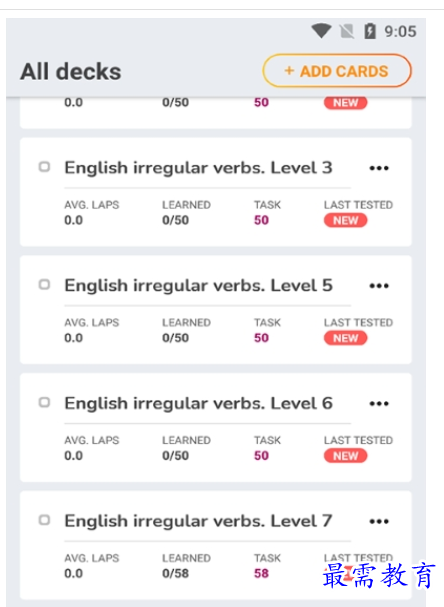This screenshot has width=444, height=607.
Task: Select checkbox for Level 5 deck
Action: click(x=44, y=285)
